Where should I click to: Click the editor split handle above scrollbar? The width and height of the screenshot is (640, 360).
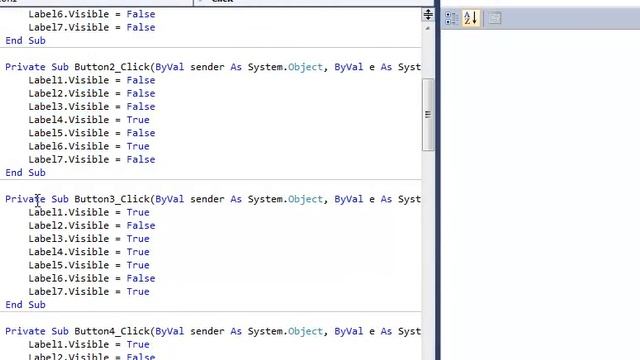pos(428,15)
